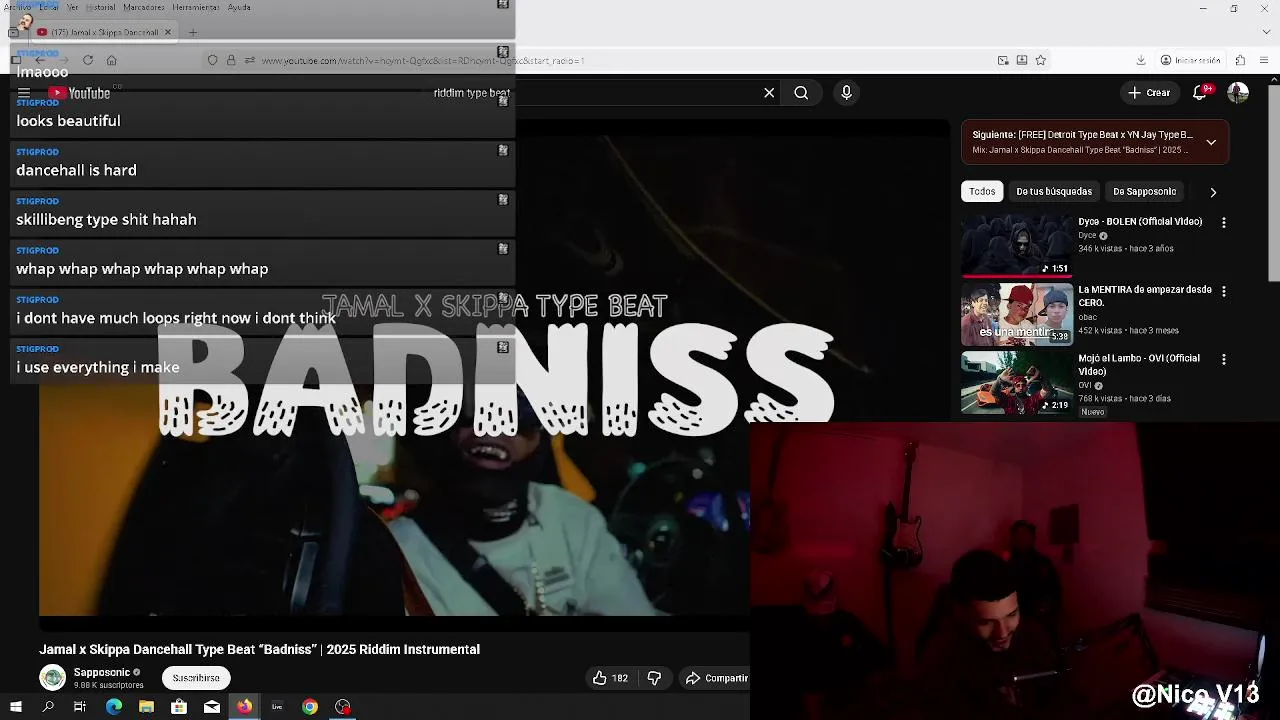This screenshot has width=1280, height=720.
Task: Open OBS Studio from the taskbar
Action: coord(343,707)
